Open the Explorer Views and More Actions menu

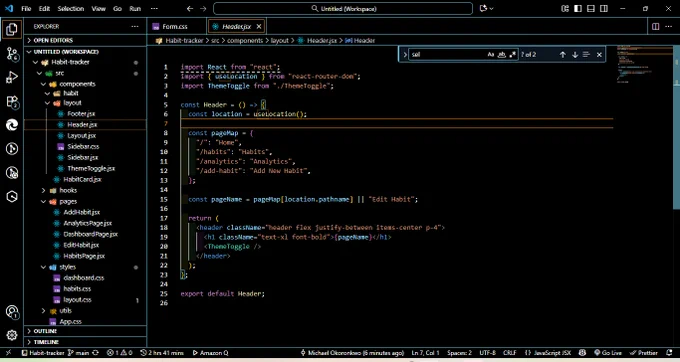135,26
